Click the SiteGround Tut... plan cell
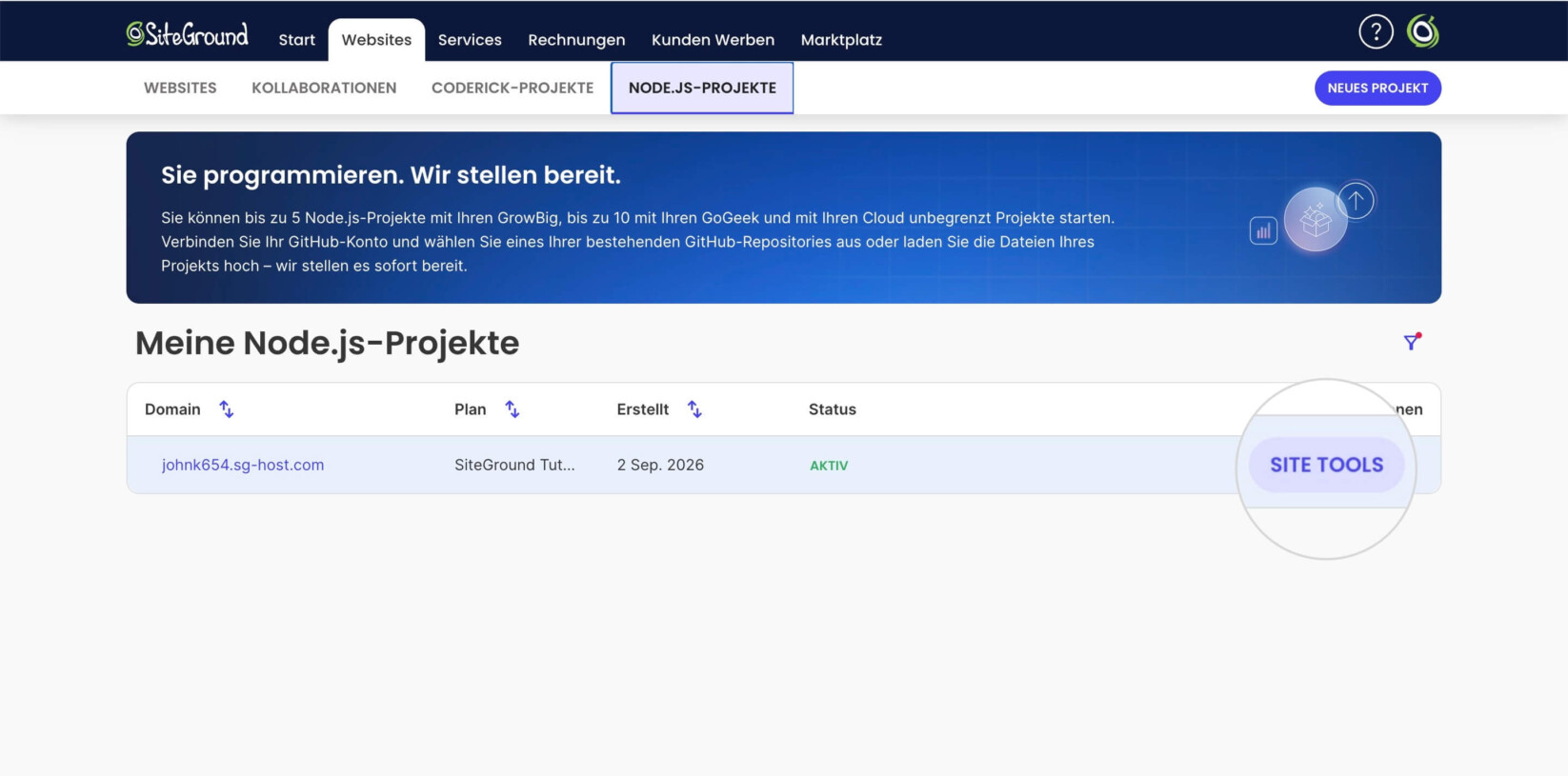The image size is (1568, 776). point(514,465)
